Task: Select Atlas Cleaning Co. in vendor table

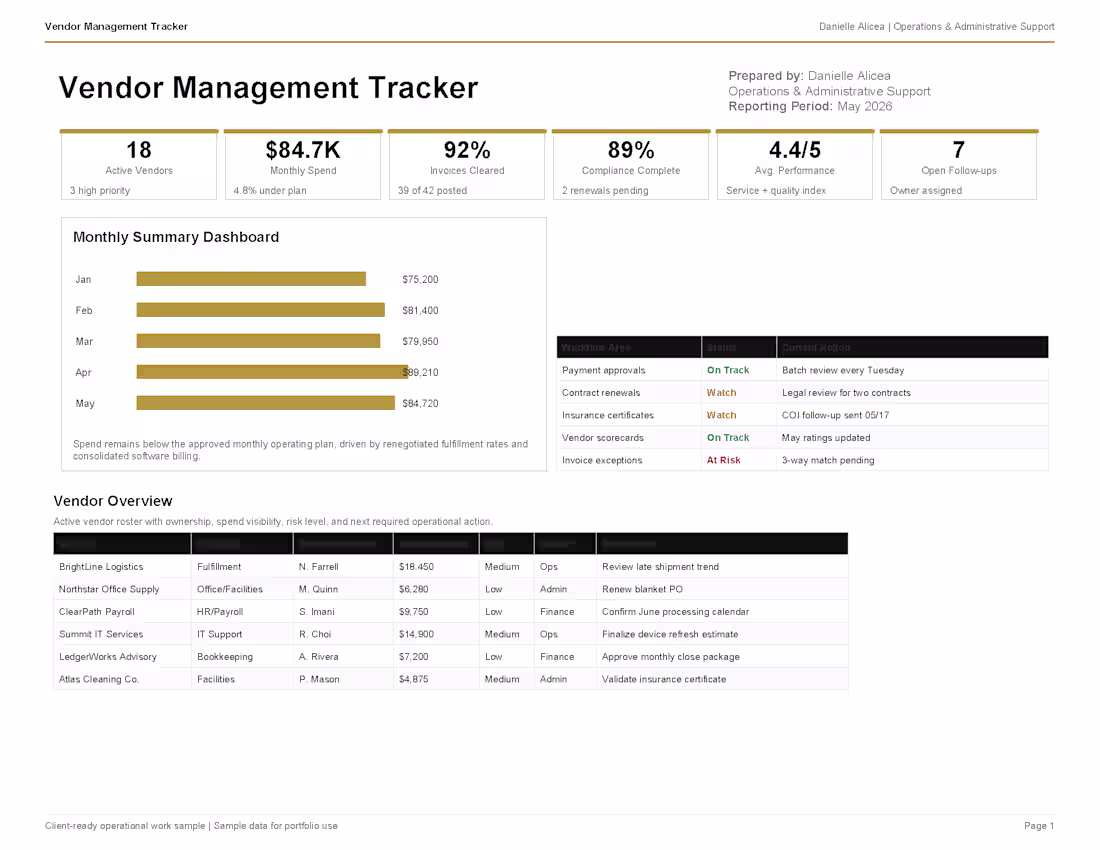Action: pos(99,679)
